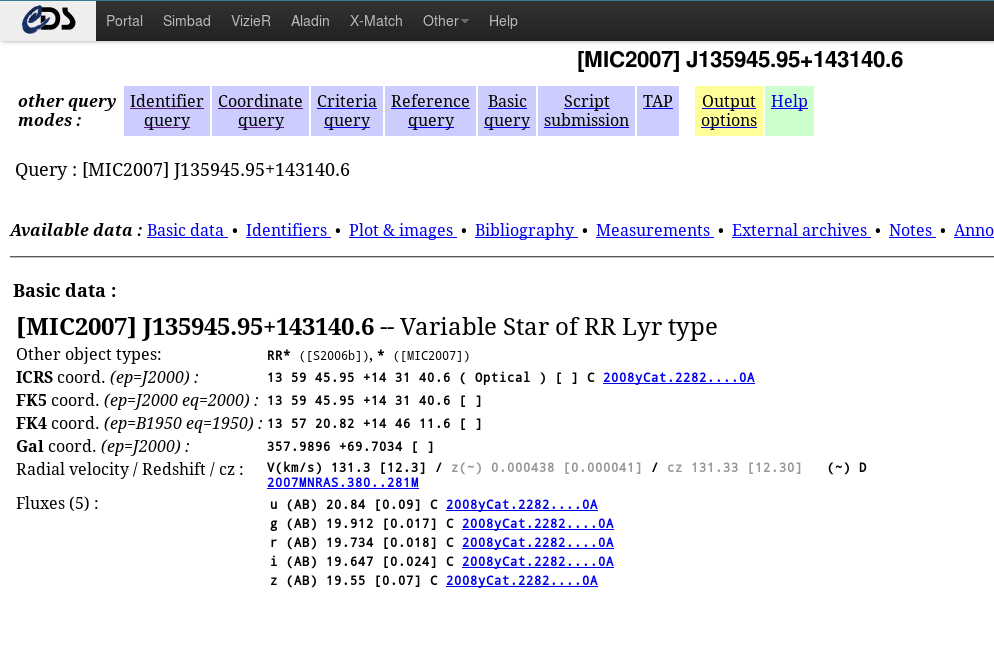Open z flux reference link

(522, 581)
